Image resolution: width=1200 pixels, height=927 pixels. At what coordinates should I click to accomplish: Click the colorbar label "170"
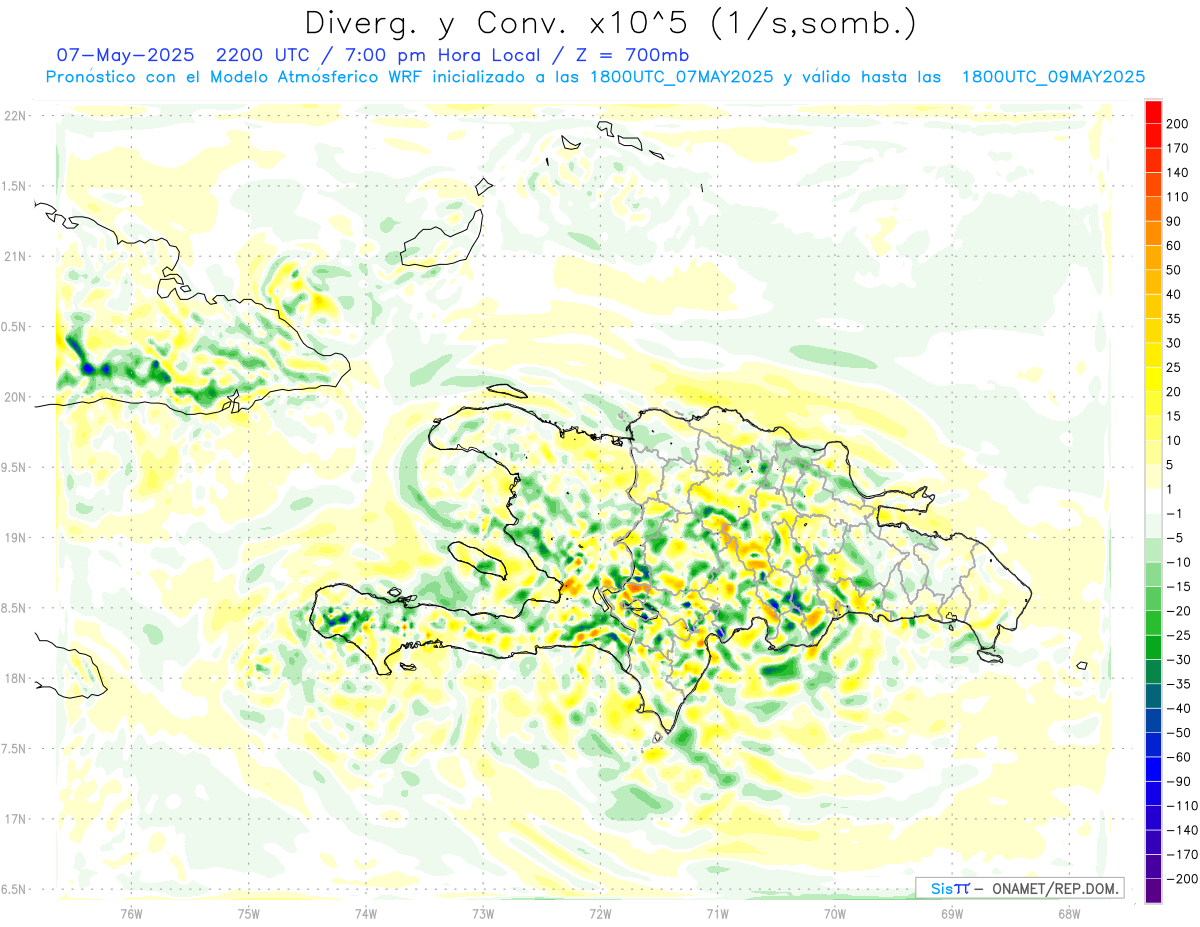coord(1178,148)
